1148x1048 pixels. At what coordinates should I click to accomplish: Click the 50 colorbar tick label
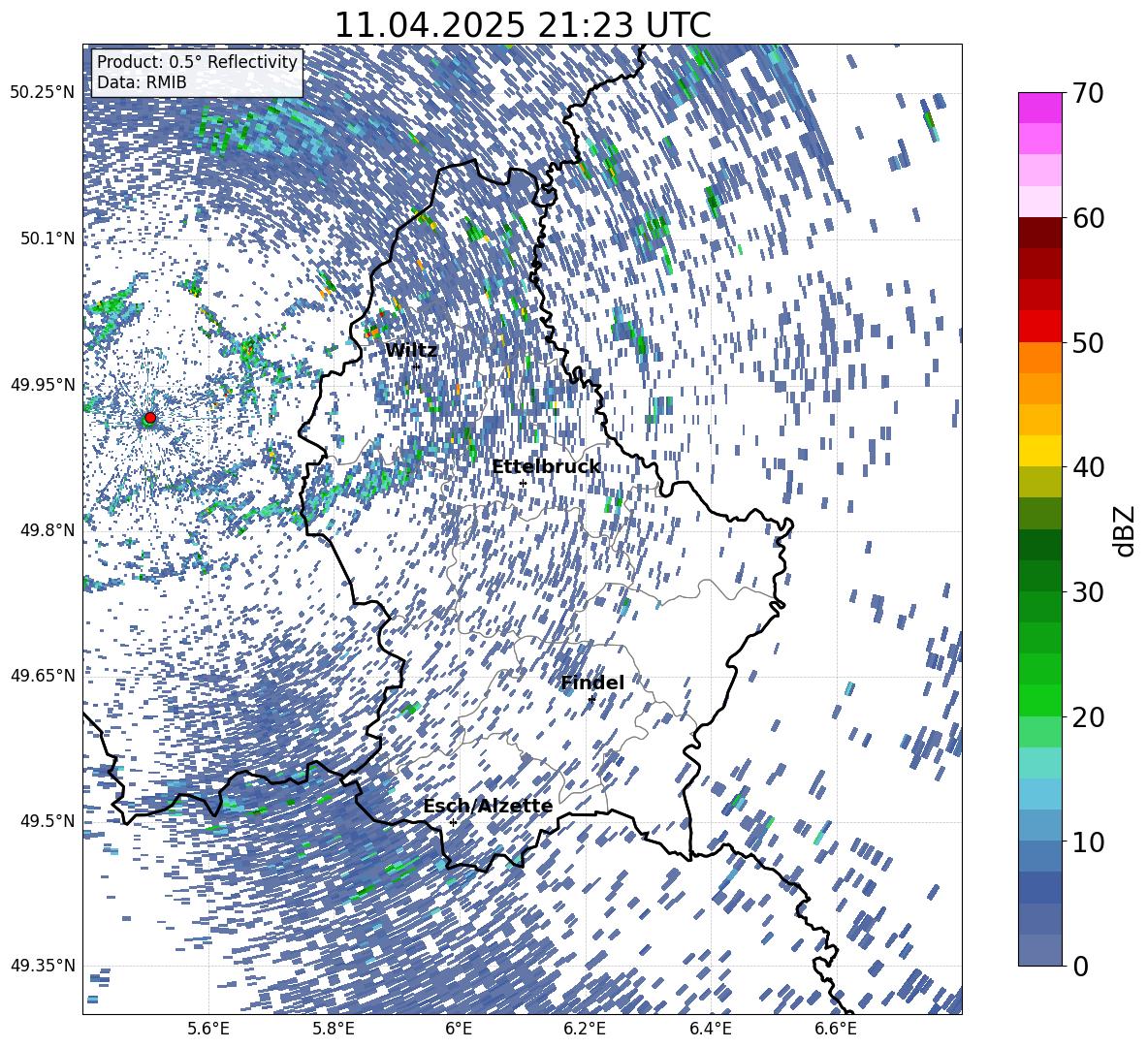tap(1088, 342)
